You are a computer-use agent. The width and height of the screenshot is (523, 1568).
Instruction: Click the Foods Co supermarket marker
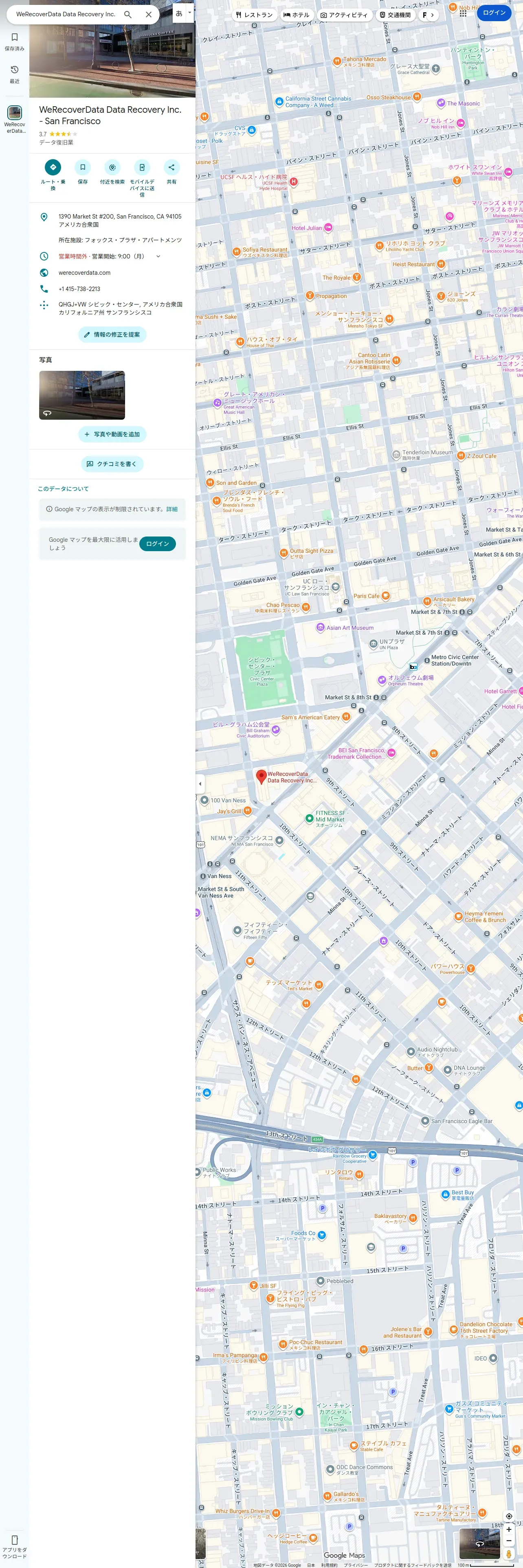tap(321, 1235)
